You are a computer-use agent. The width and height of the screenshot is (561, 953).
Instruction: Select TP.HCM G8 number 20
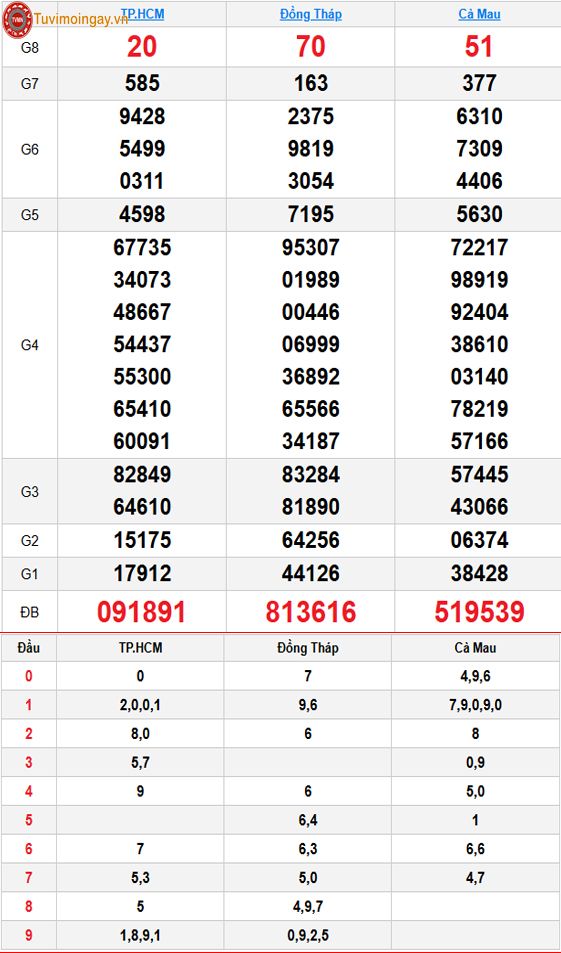click(142, 47)
